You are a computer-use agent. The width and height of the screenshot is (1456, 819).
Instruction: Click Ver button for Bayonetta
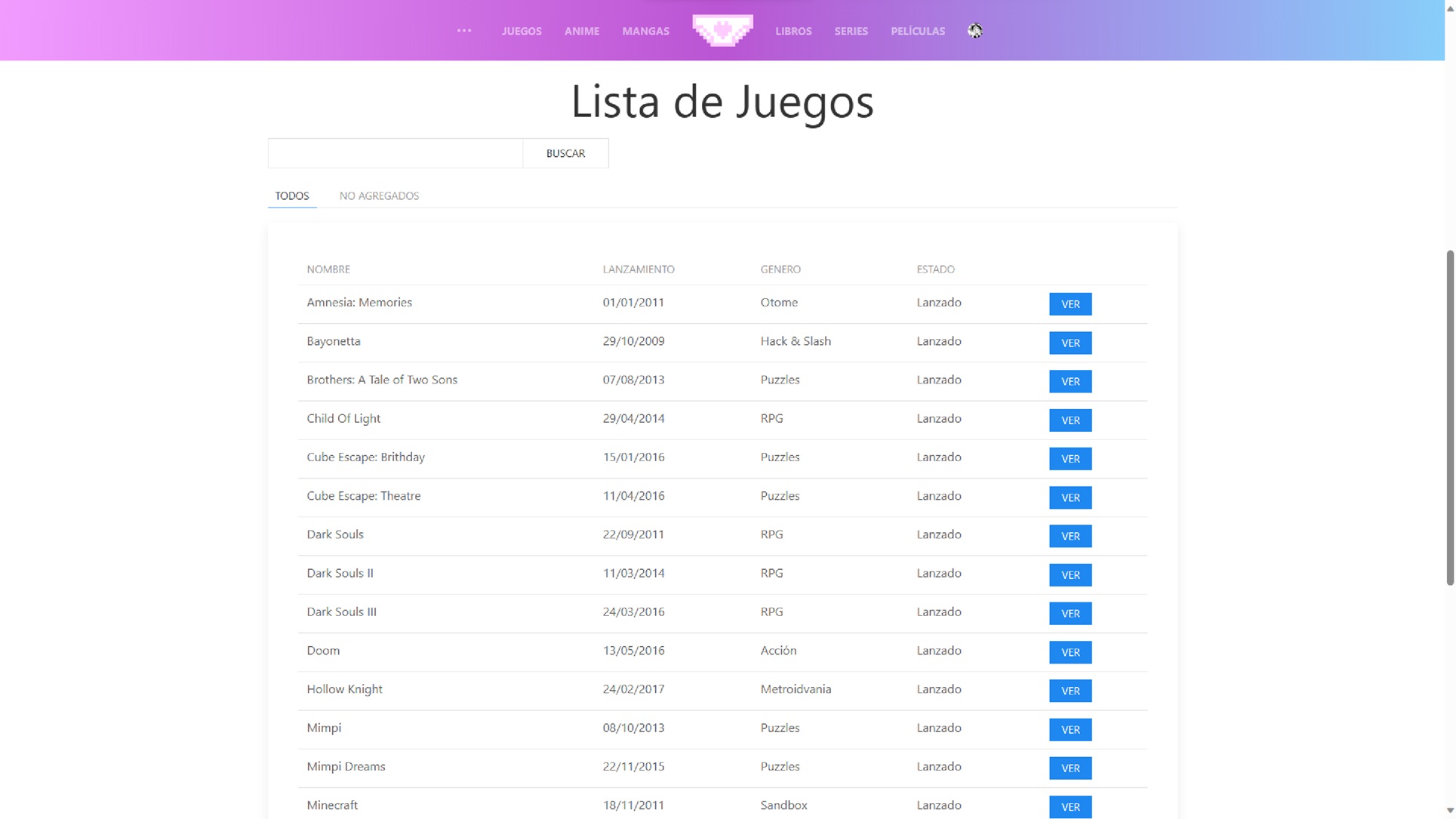(1070, 343)
